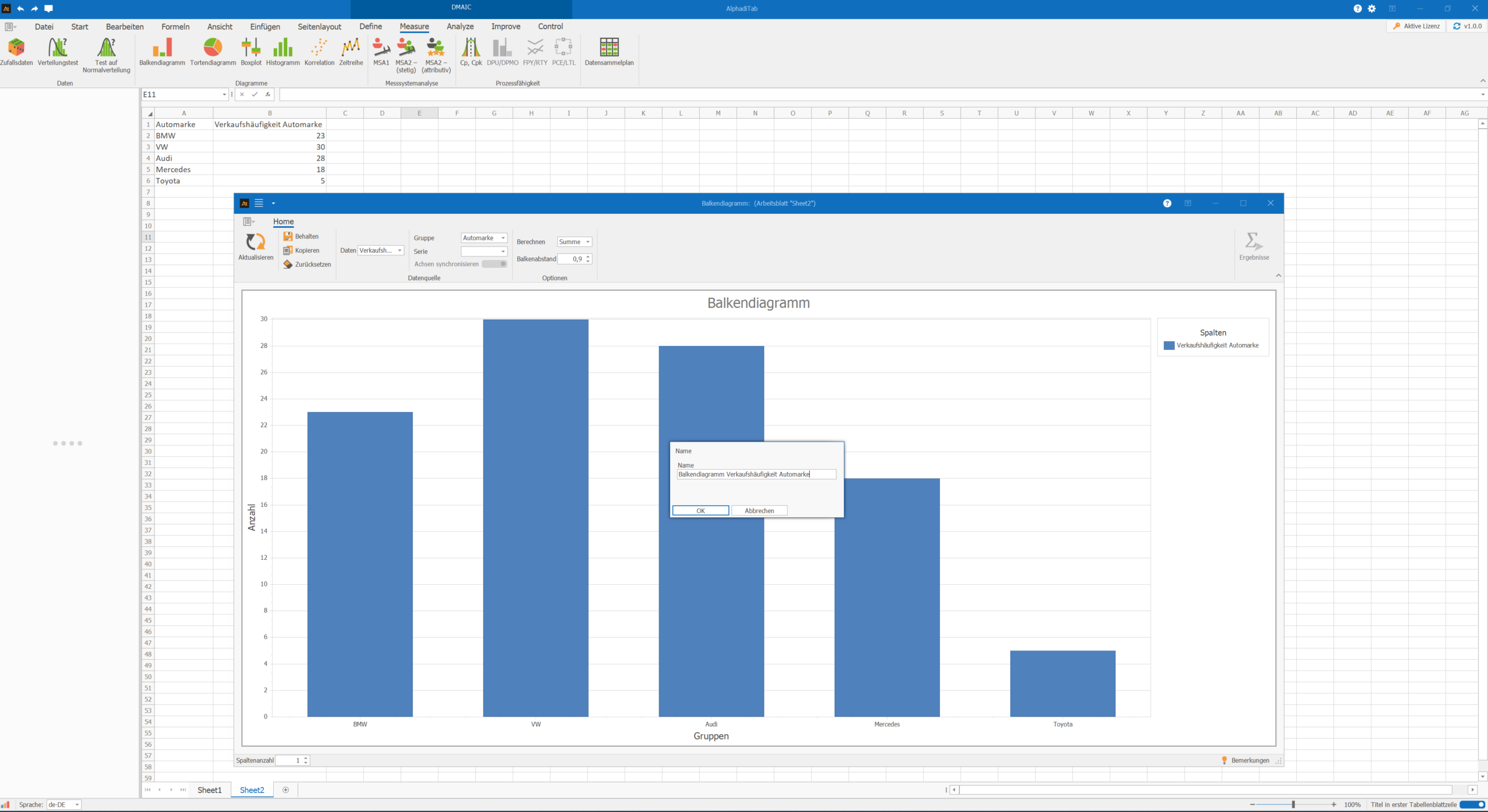This screenshot has height=812, width=1488.
Task: Click the Aktualisieren refresh icon
Action: [x=255, y=242]
